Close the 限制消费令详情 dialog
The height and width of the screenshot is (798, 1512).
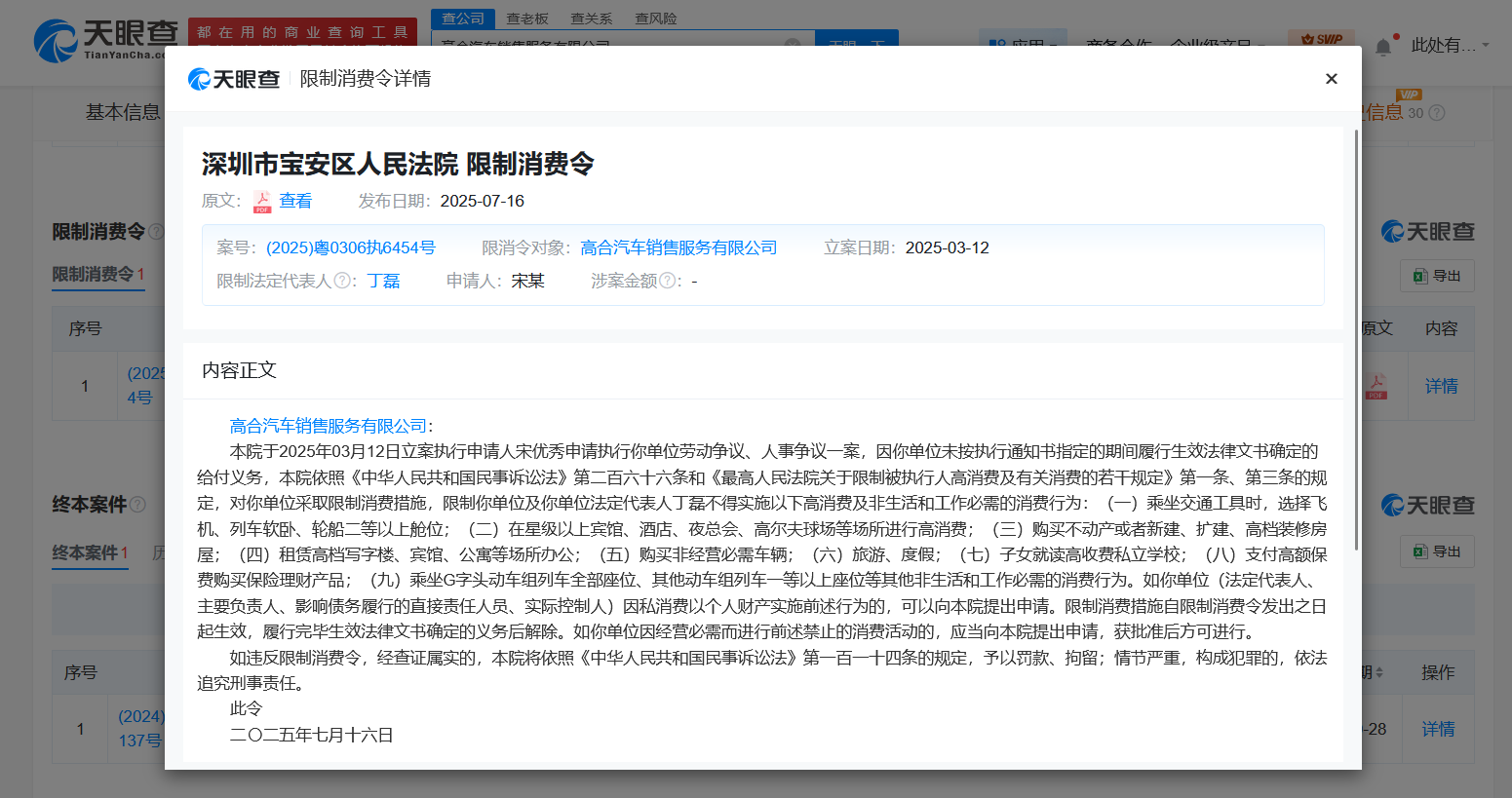tap(1331, 79)
